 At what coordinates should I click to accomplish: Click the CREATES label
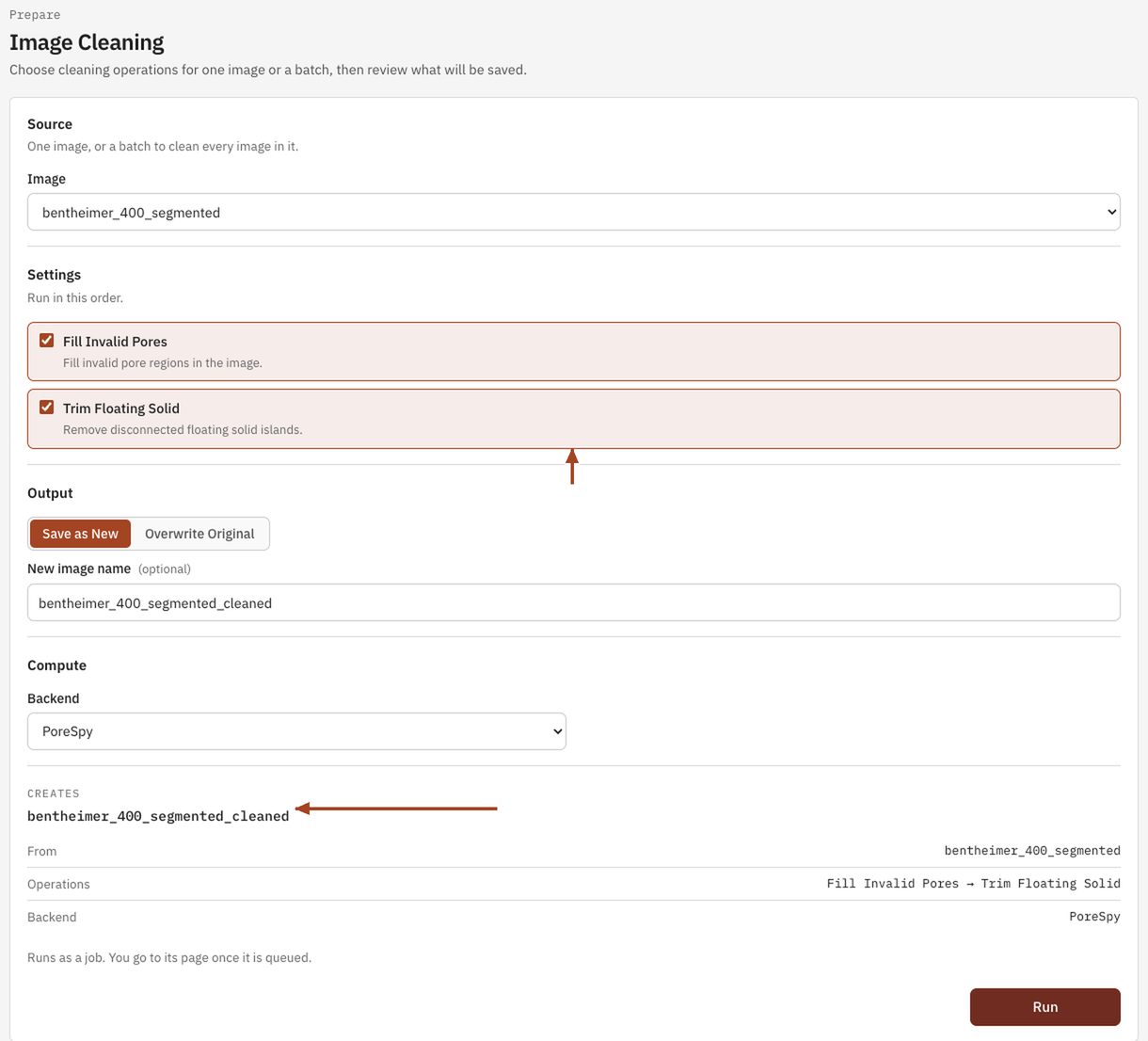point(54,793)
